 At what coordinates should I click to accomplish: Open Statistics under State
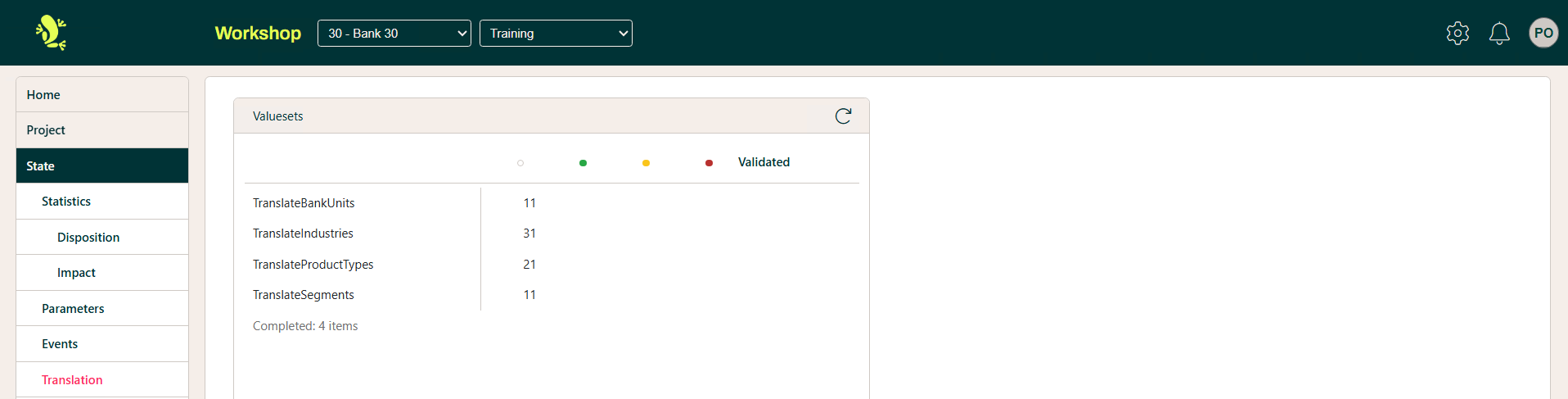pos(66,202)
